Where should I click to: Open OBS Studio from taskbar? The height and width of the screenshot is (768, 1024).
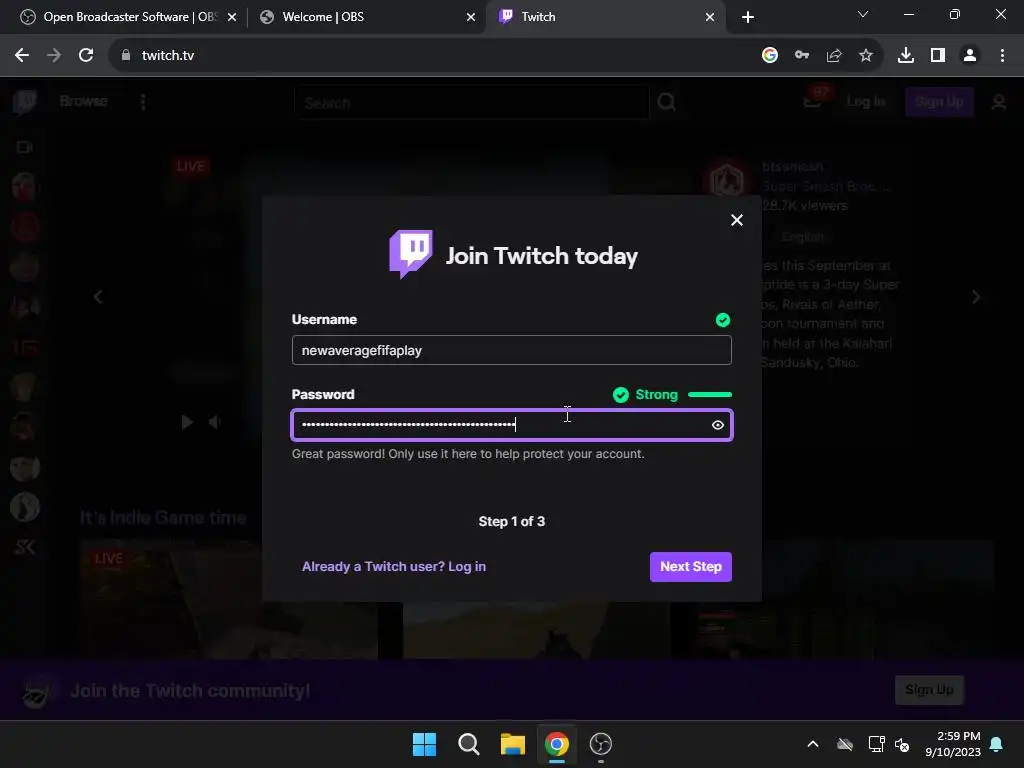click(601, 744)
